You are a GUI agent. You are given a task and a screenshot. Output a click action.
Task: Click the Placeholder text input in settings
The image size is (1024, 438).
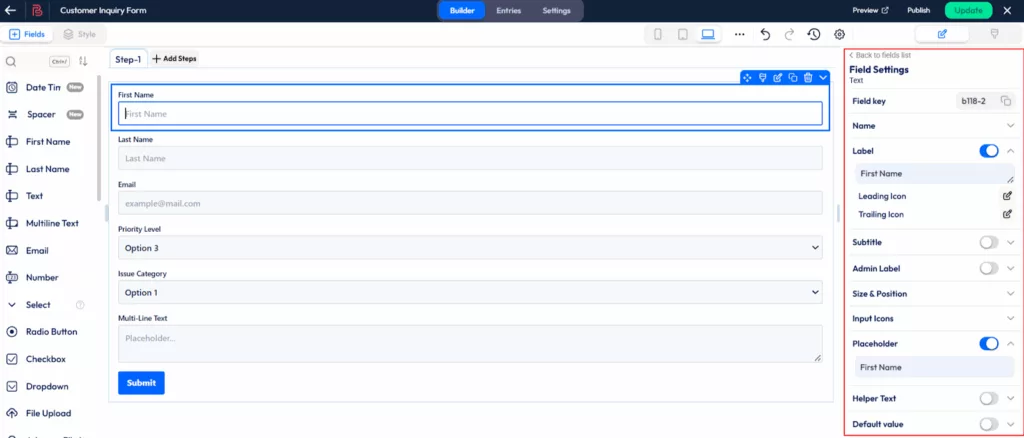(x=934, y=367)
